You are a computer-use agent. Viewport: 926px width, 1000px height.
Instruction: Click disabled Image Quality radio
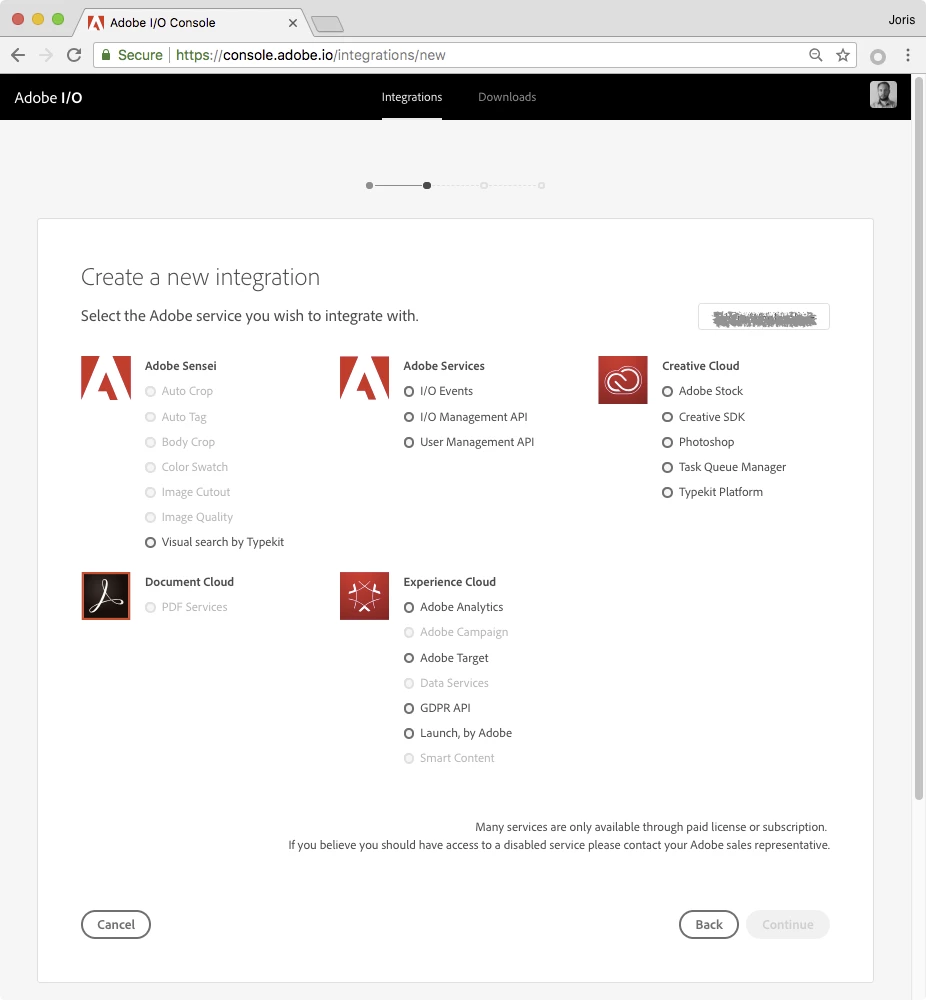(x=151, y=517)
